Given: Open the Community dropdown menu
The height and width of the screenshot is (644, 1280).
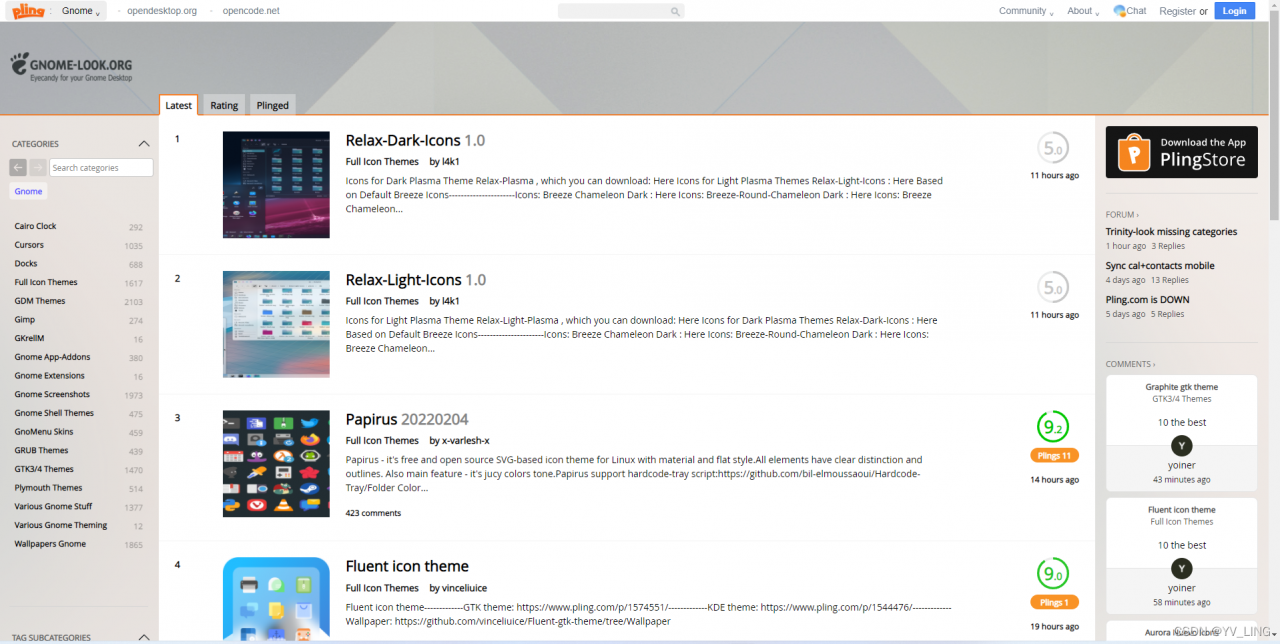Looking at the screenshot, I should click(x=1026, y=11).
